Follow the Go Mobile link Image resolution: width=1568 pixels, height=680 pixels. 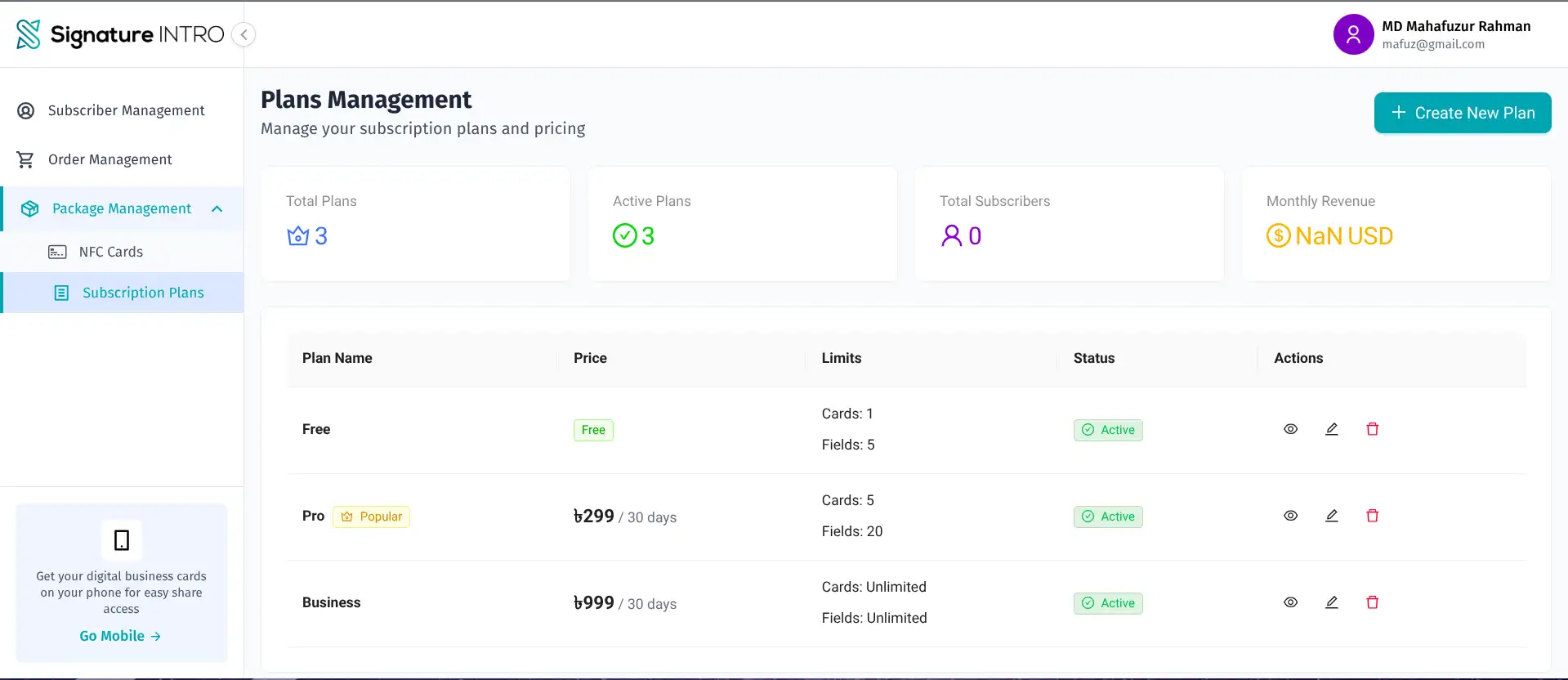coord(120,636)
